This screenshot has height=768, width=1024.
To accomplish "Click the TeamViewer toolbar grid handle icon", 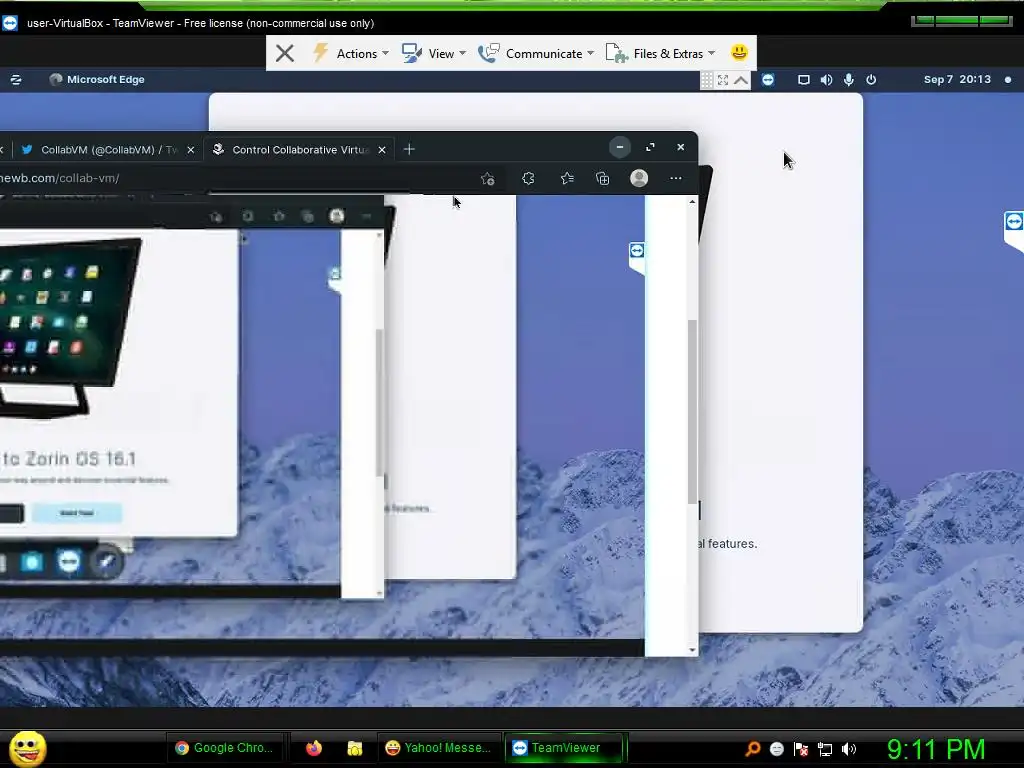I will point(707,80).
